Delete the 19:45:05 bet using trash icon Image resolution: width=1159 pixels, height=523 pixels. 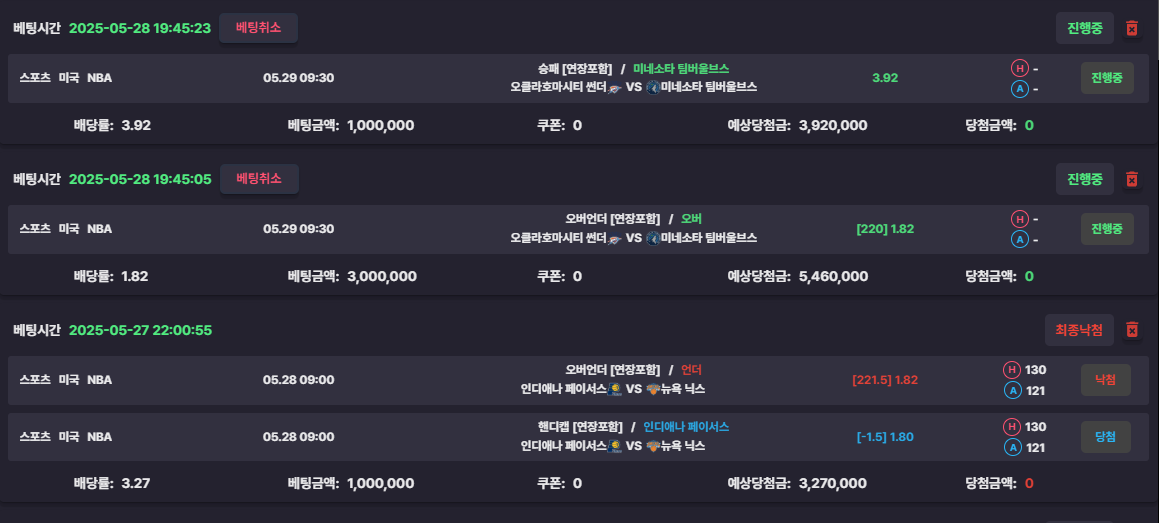[x=1131, y=179]
